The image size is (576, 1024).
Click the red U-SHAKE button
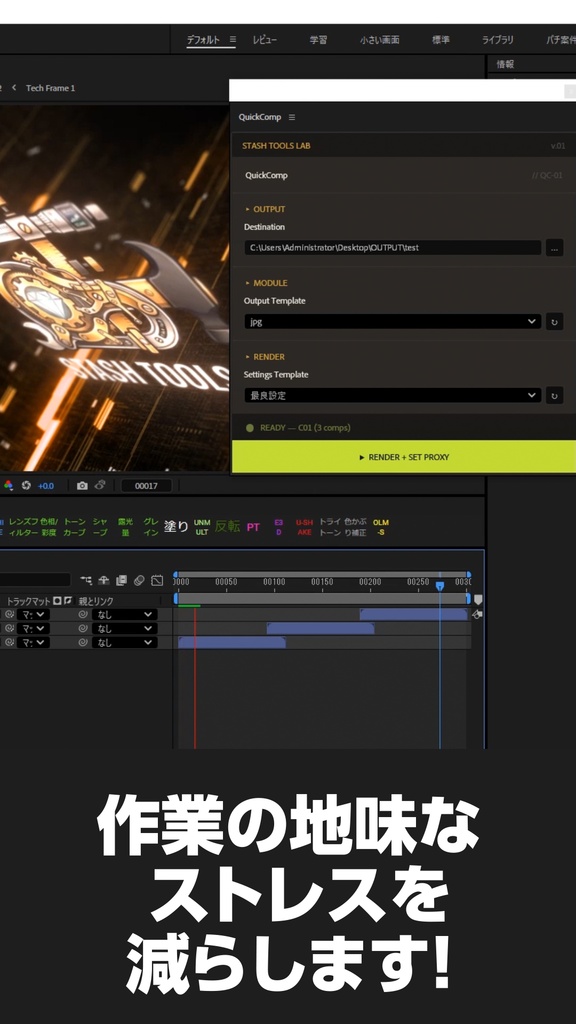click(304, 527)
